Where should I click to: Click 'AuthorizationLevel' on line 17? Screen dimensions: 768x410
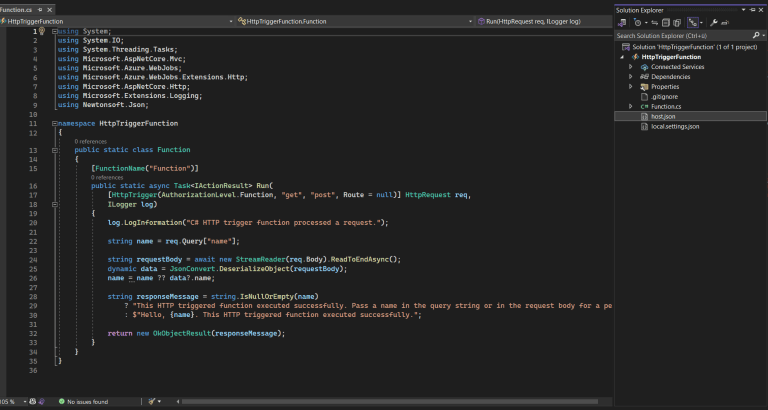[x=198, y=195]
